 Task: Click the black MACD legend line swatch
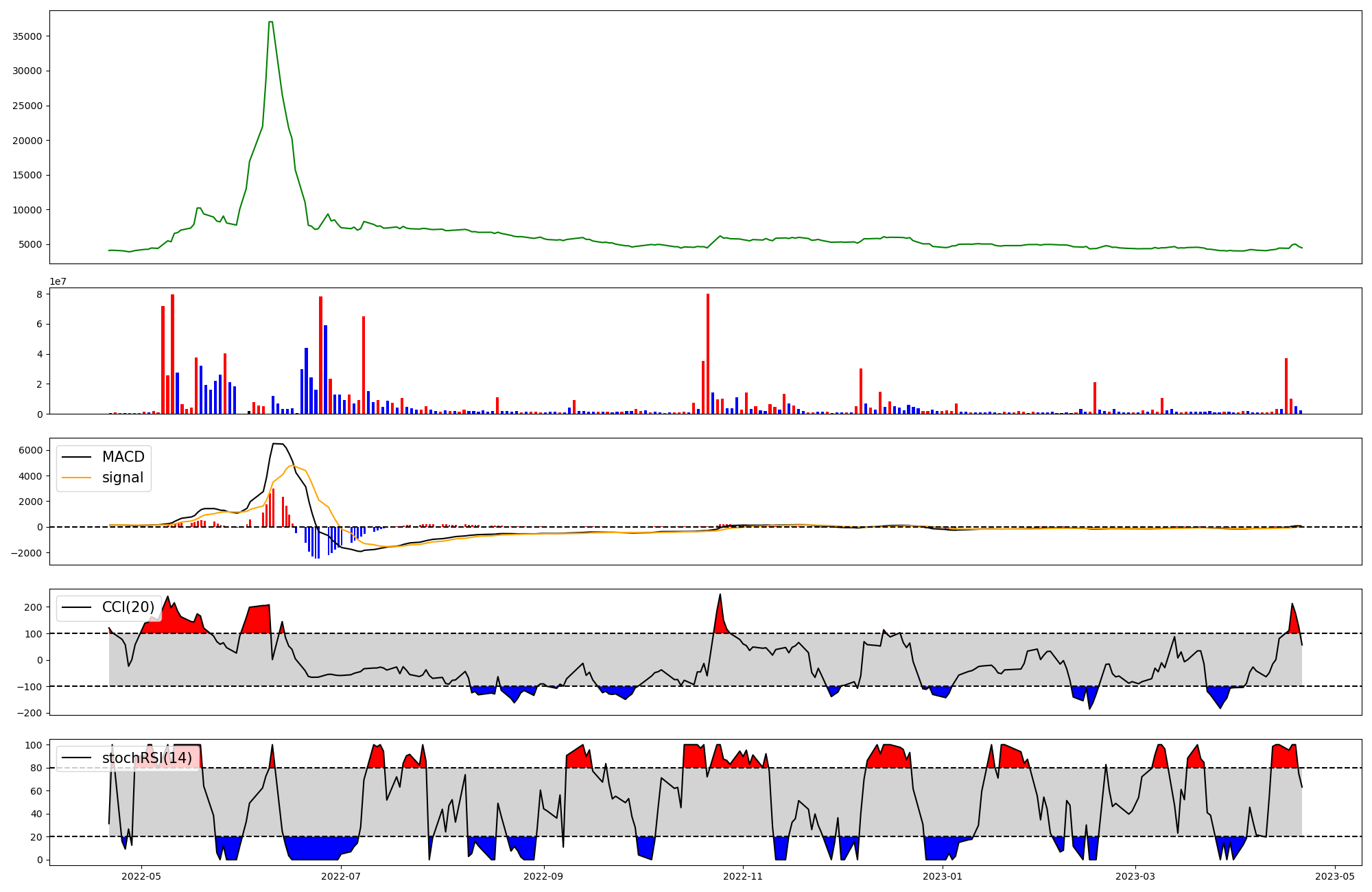76,457
